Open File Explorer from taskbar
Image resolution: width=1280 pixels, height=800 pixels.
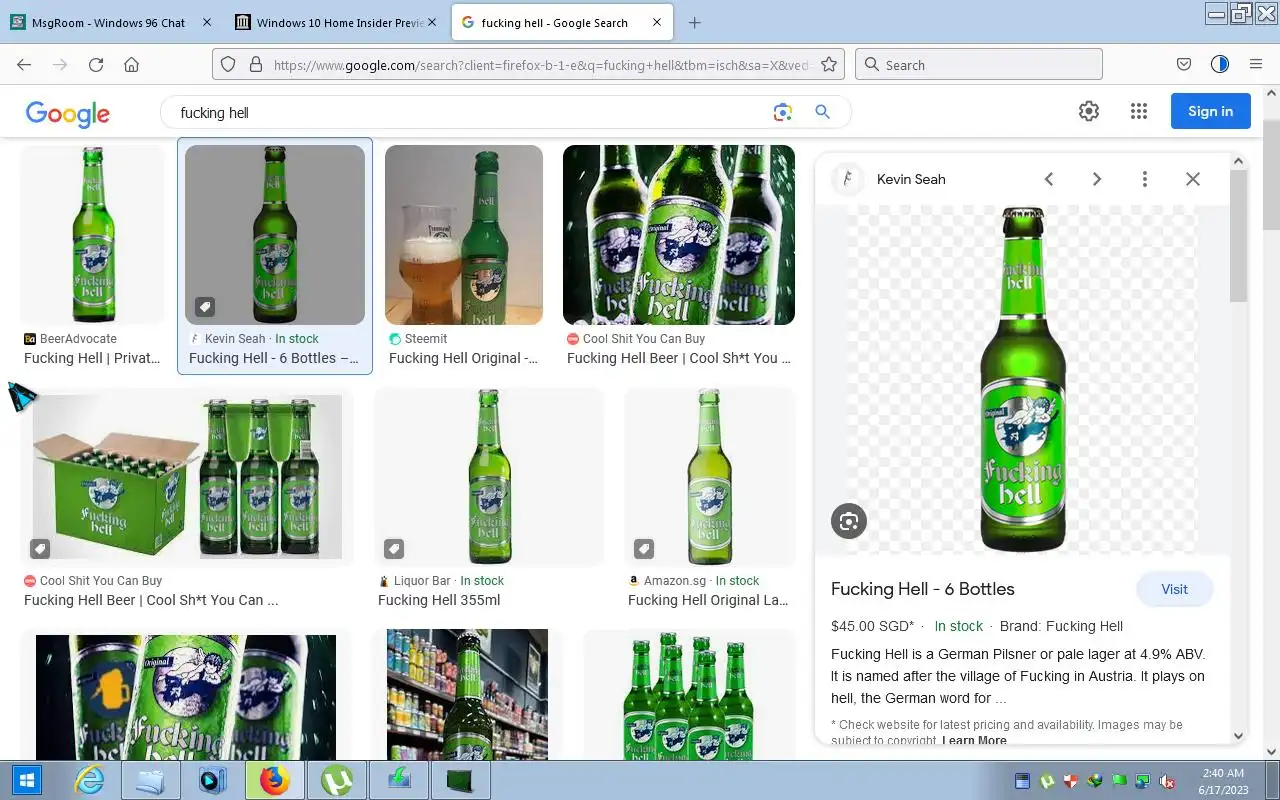[x=151, y=780]
